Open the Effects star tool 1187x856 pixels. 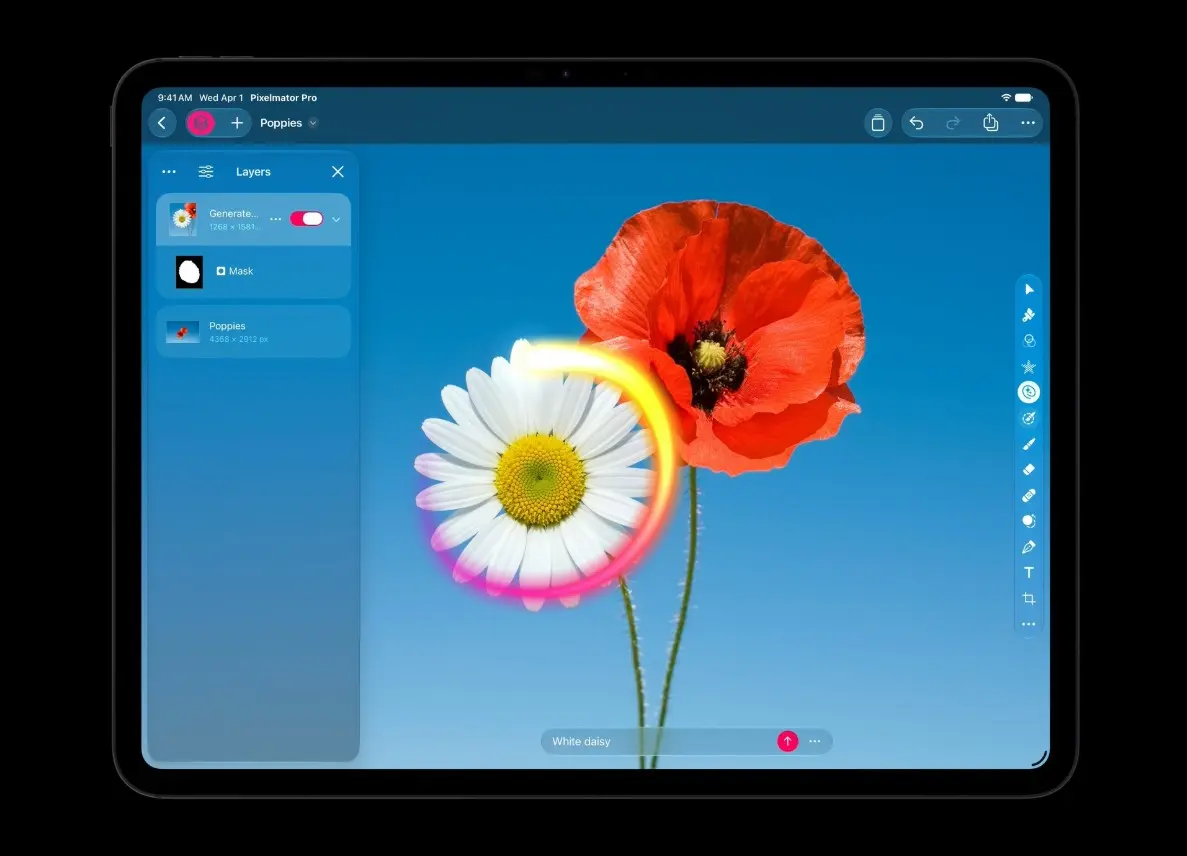(x=1029, y=367)
